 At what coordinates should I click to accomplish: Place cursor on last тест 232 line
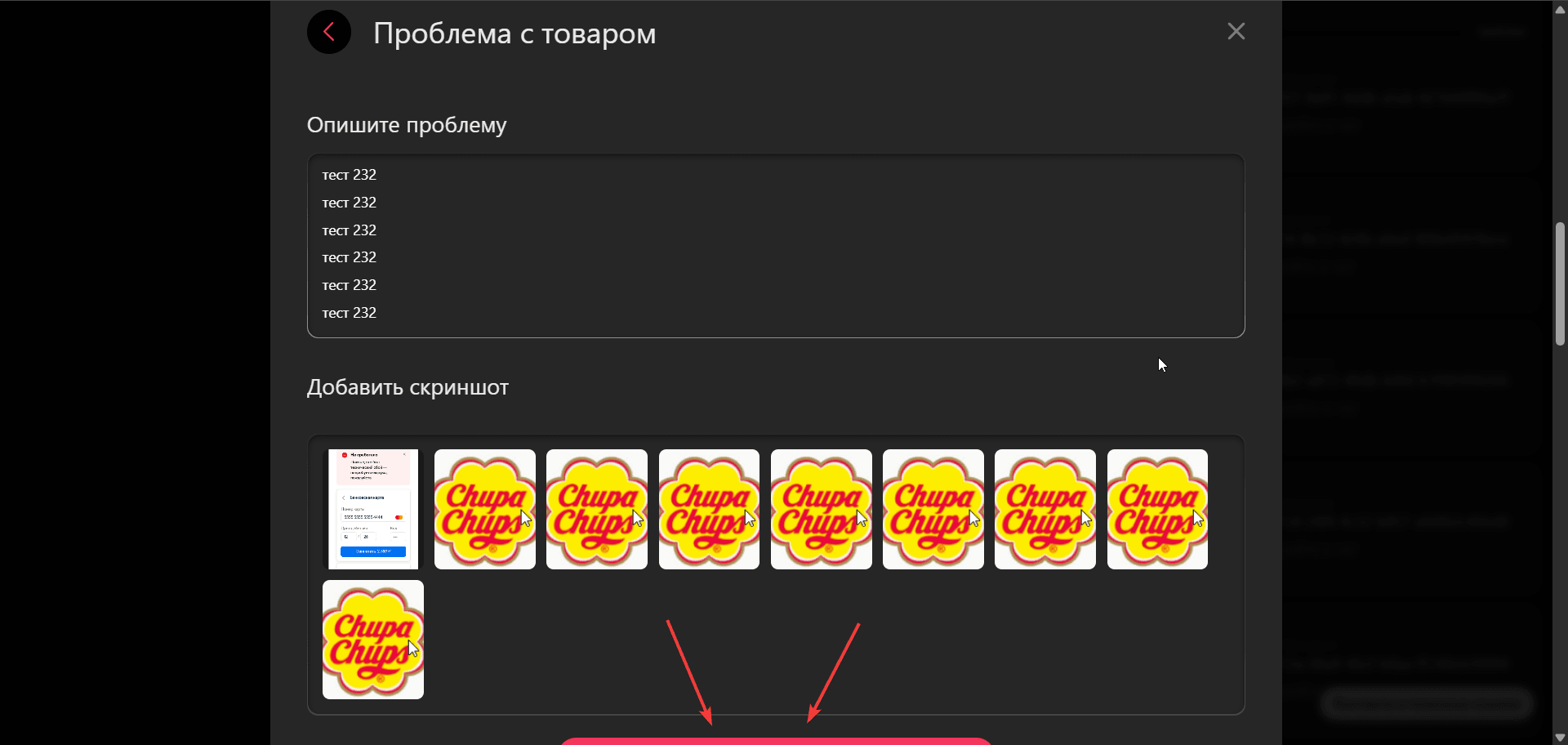tap(349, 313)
